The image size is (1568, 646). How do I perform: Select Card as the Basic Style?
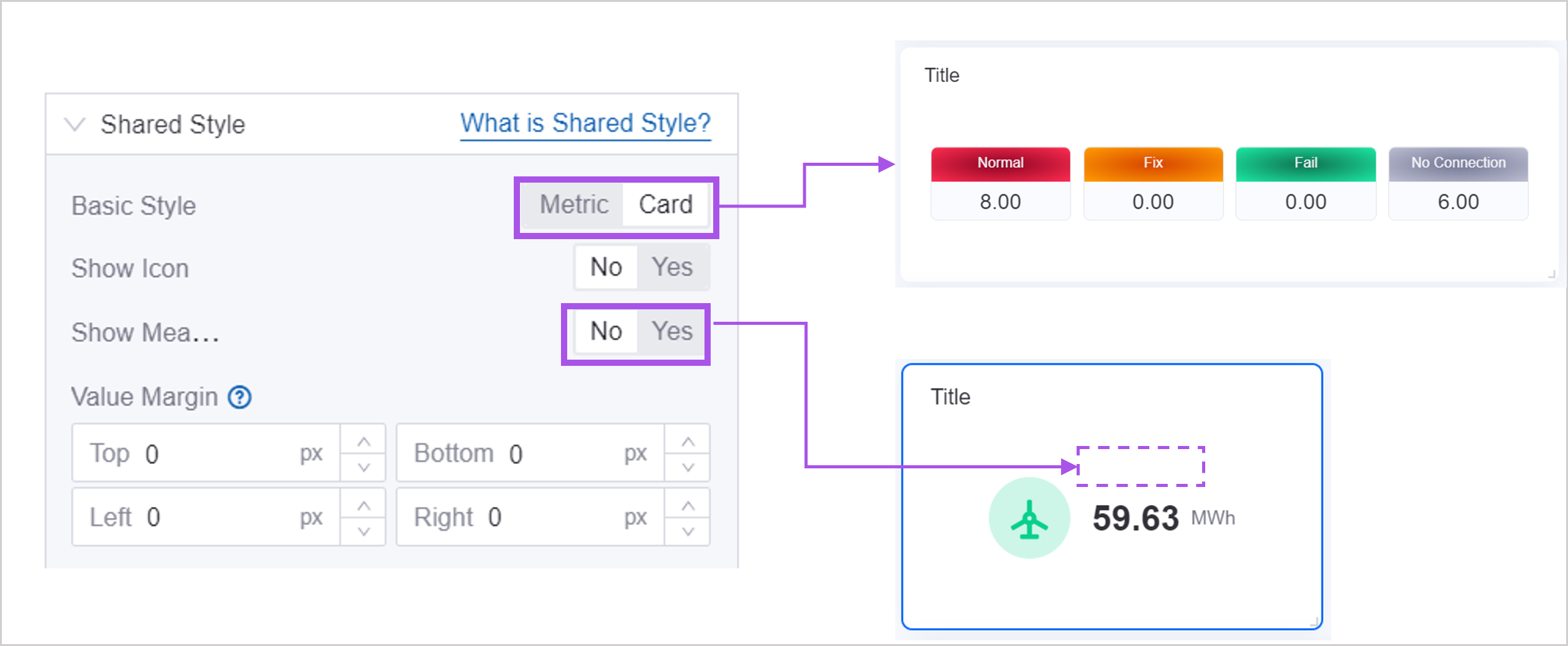point(665,204)
